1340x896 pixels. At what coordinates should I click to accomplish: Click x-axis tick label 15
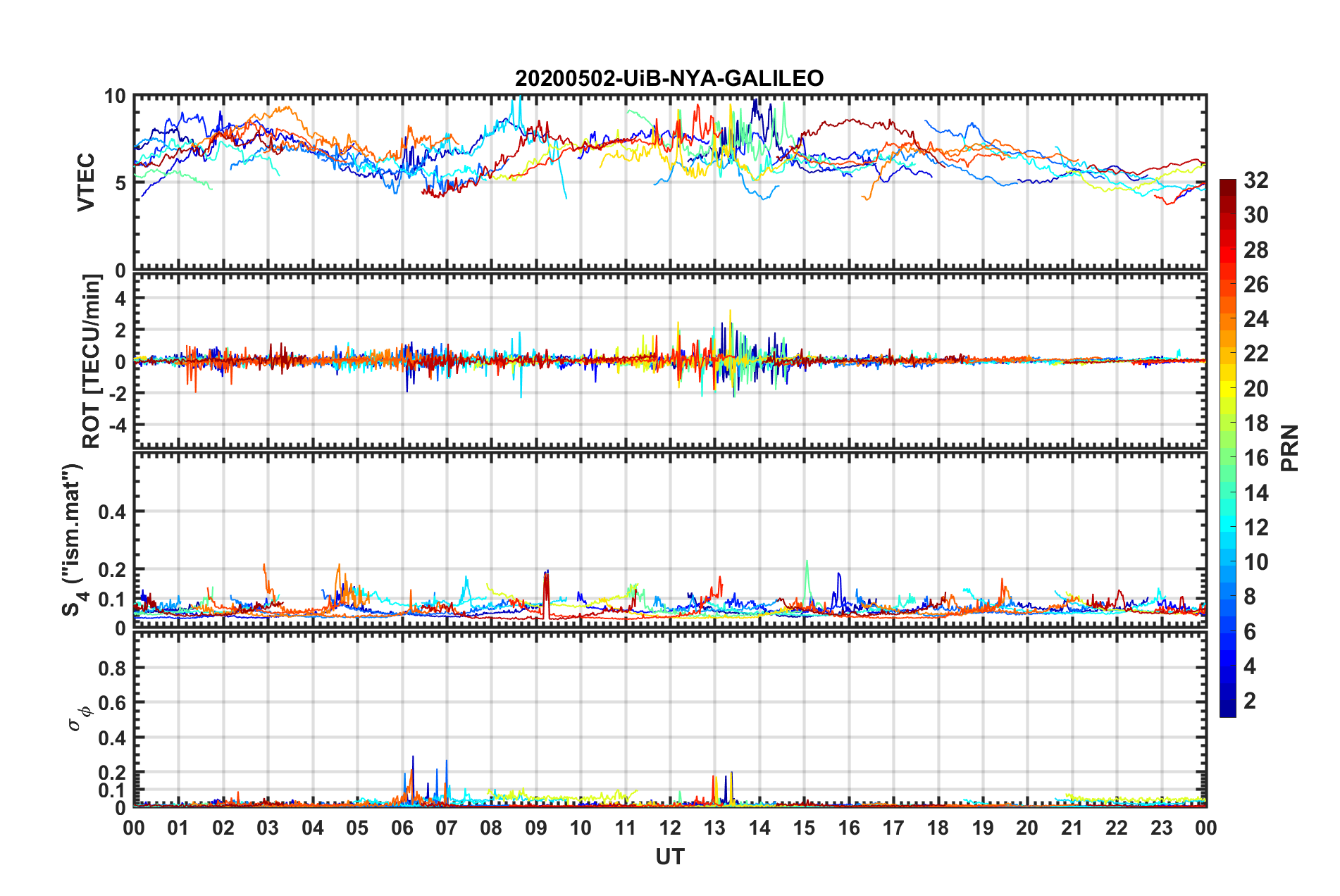pos(804,827)
